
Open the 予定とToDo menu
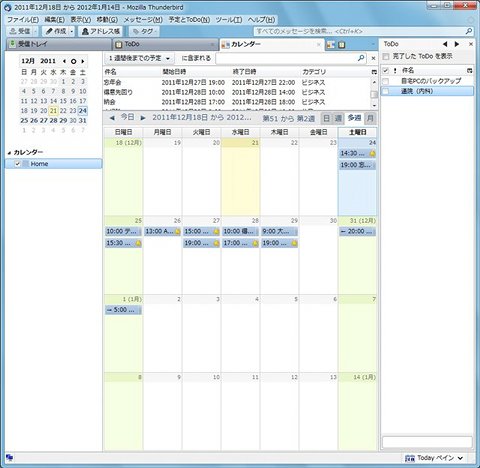pos(189,20)
